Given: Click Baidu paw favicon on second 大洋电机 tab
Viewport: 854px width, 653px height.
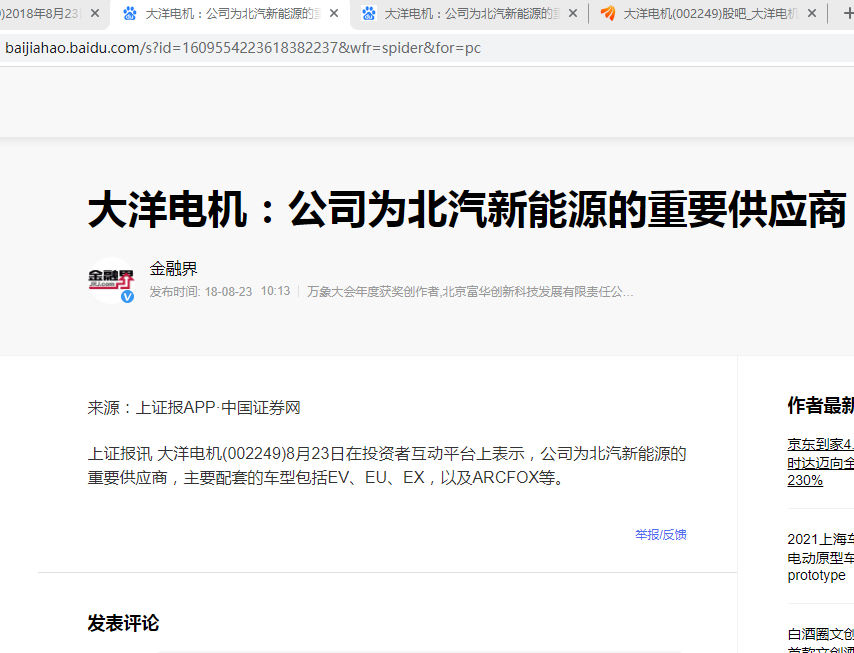Looking at the screenshot, I should [369, 14].
